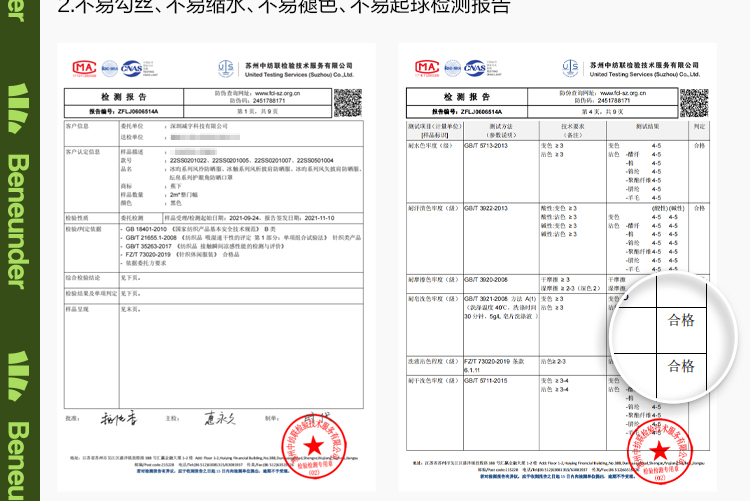
Task: Click the 技术要求 column header
Action: click(x=573, y=126)
